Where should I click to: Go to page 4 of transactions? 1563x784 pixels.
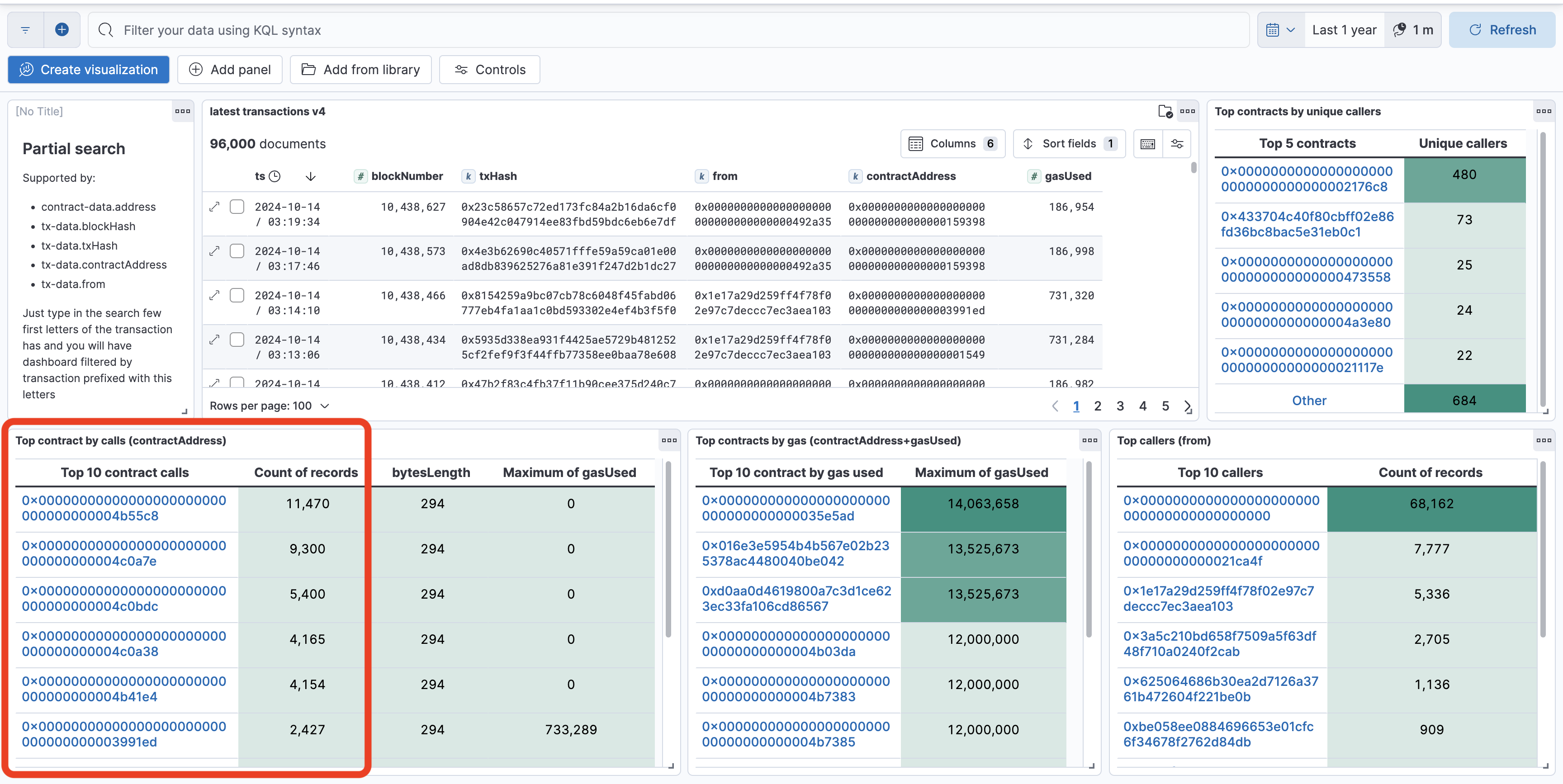coord(1142,406)
